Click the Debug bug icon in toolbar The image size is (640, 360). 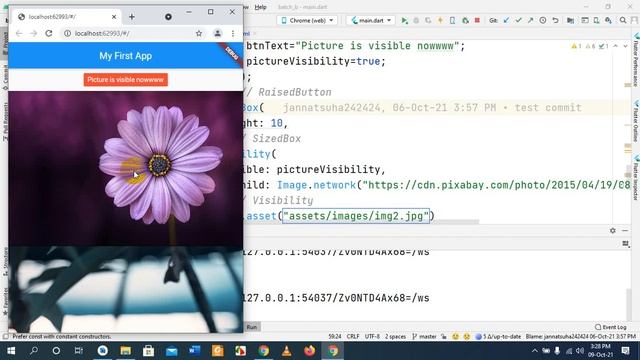tap(416, 20)
